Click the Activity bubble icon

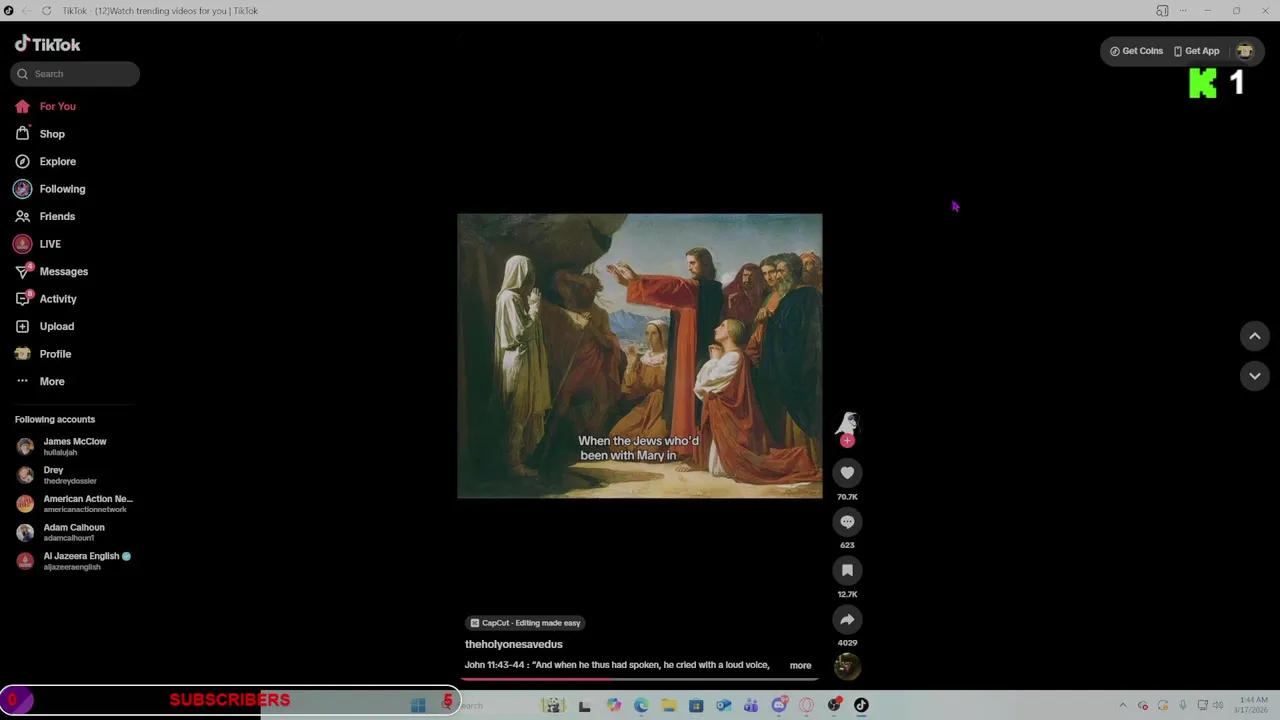(x=22, y=299)
